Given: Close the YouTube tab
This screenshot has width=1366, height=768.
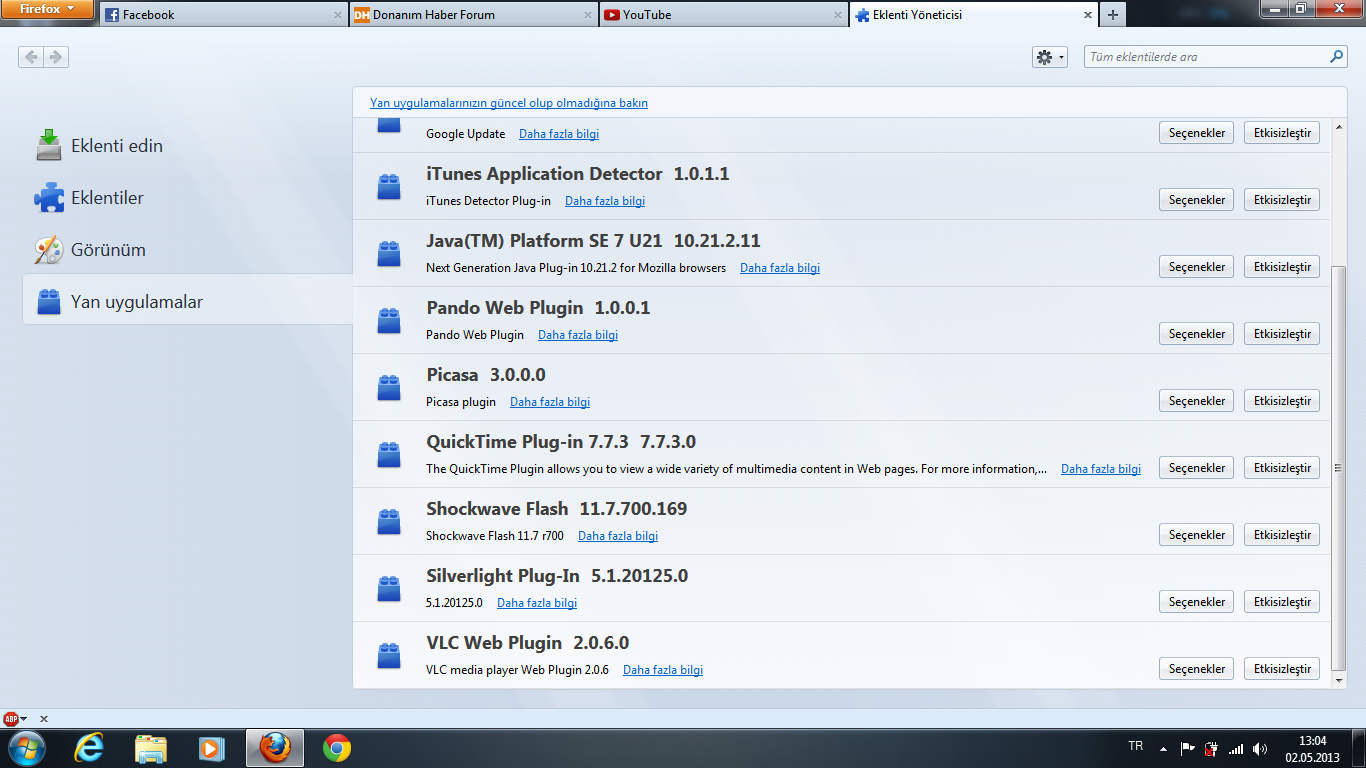Looking at the screenshot, I should [837, 15].
